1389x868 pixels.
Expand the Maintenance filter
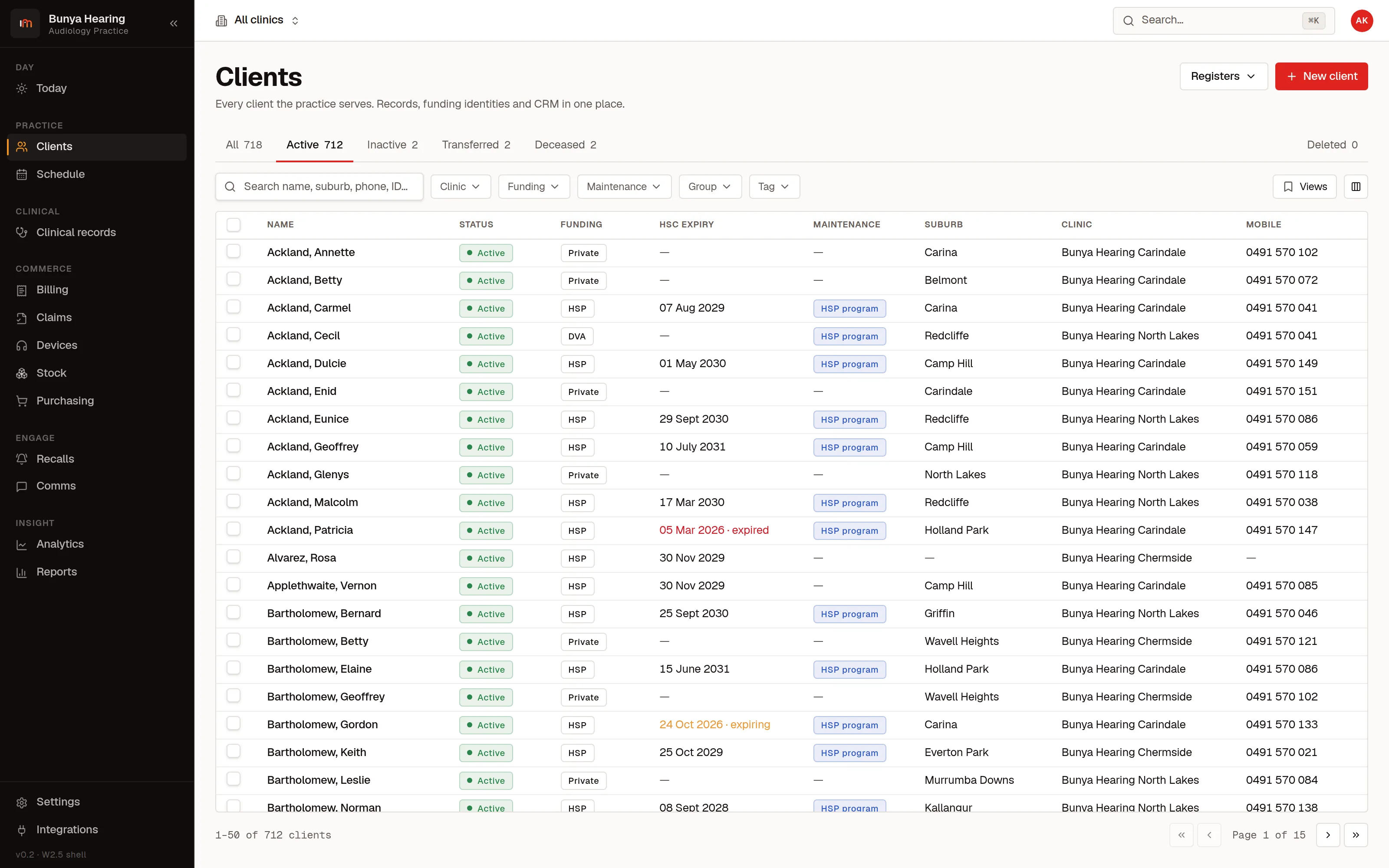pos(624,187)
